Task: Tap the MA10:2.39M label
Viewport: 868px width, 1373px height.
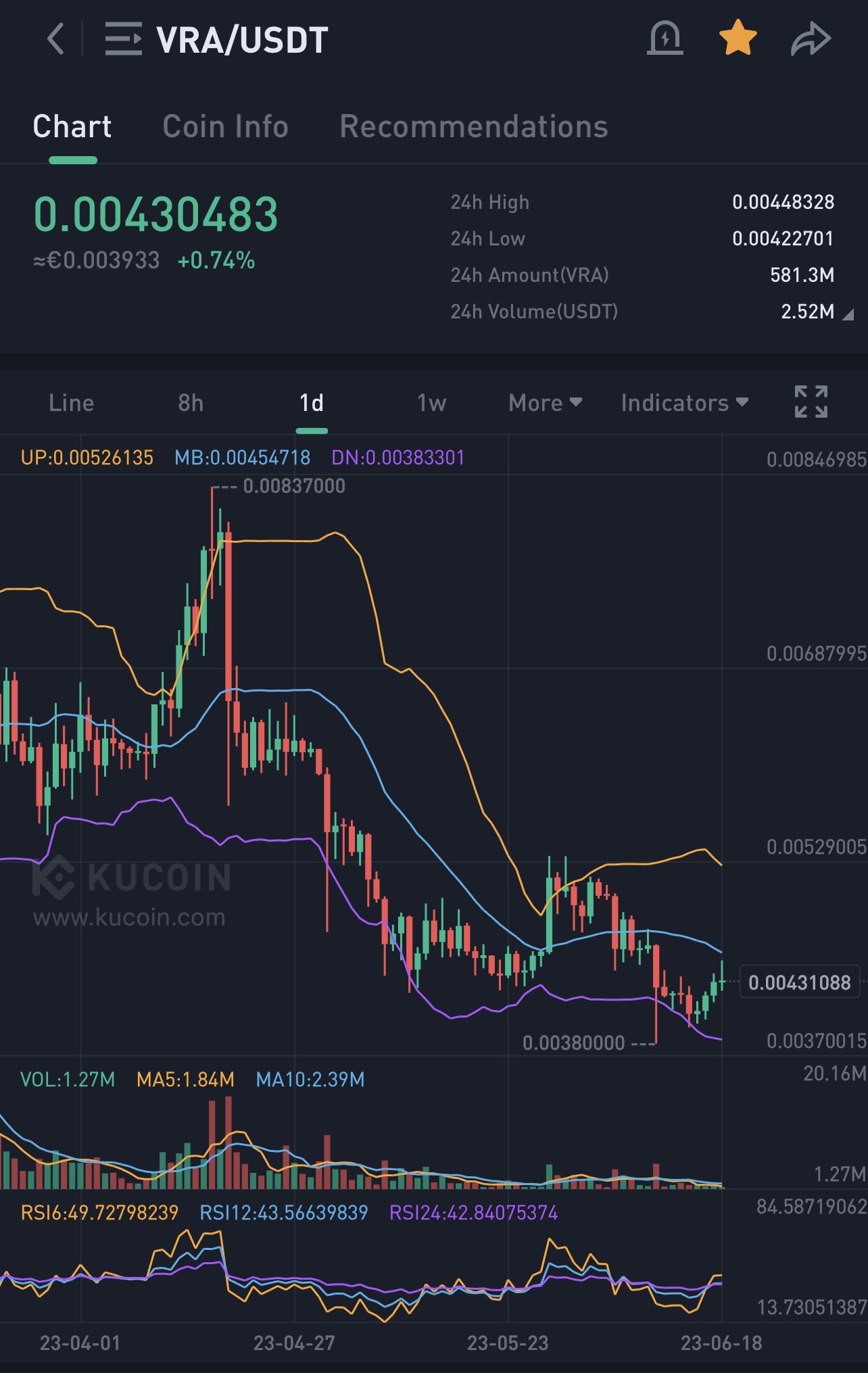Action: tap(310, 1080)
